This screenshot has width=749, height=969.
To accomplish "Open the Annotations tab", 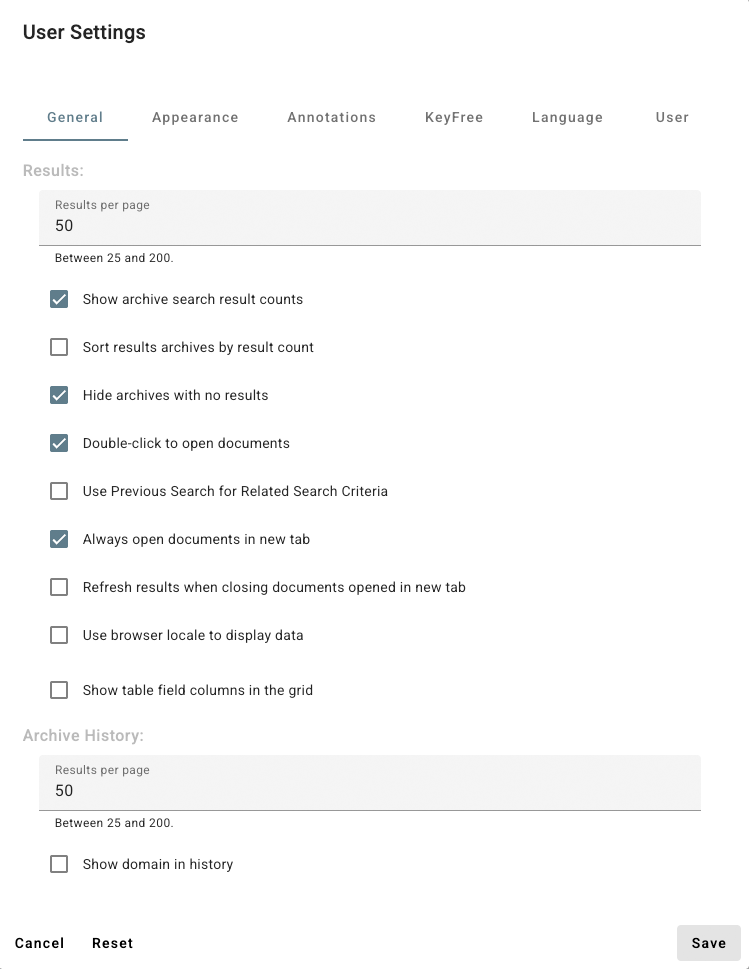I will coord(331,117).
